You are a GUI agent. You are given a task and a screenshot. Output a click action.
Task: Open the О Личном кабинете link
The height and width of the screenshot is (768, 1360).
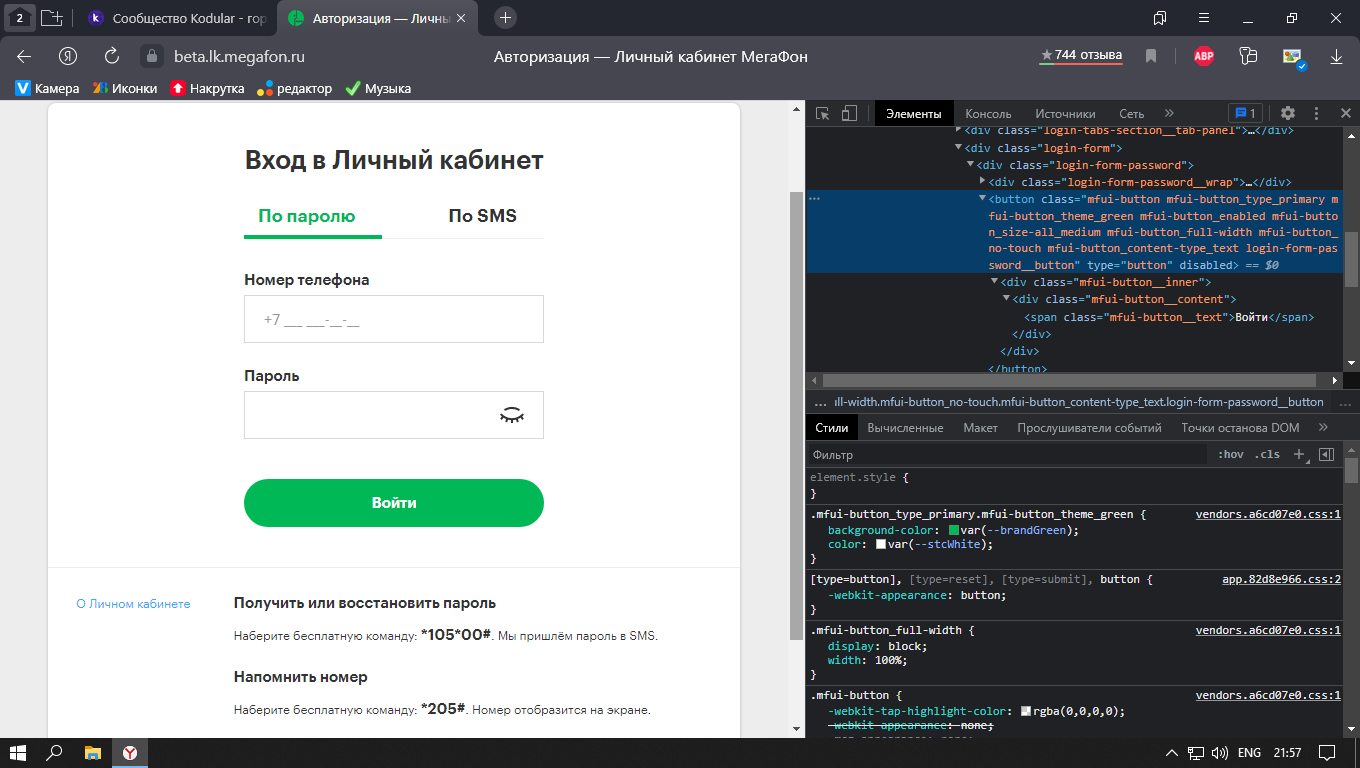click(x=133, y=604)
